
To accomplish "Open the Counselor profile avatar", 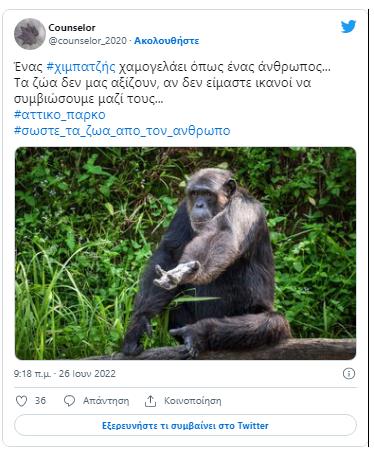I will (30, 34).
